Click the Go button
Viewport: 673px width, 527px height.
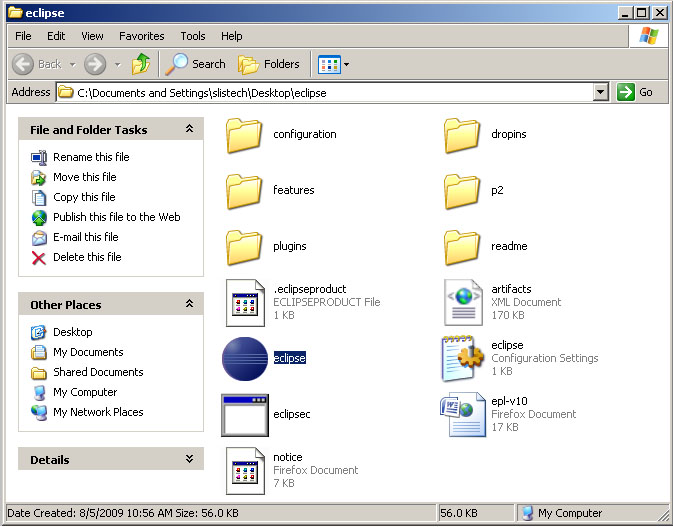pyautogui.click(x=635, y=92)
